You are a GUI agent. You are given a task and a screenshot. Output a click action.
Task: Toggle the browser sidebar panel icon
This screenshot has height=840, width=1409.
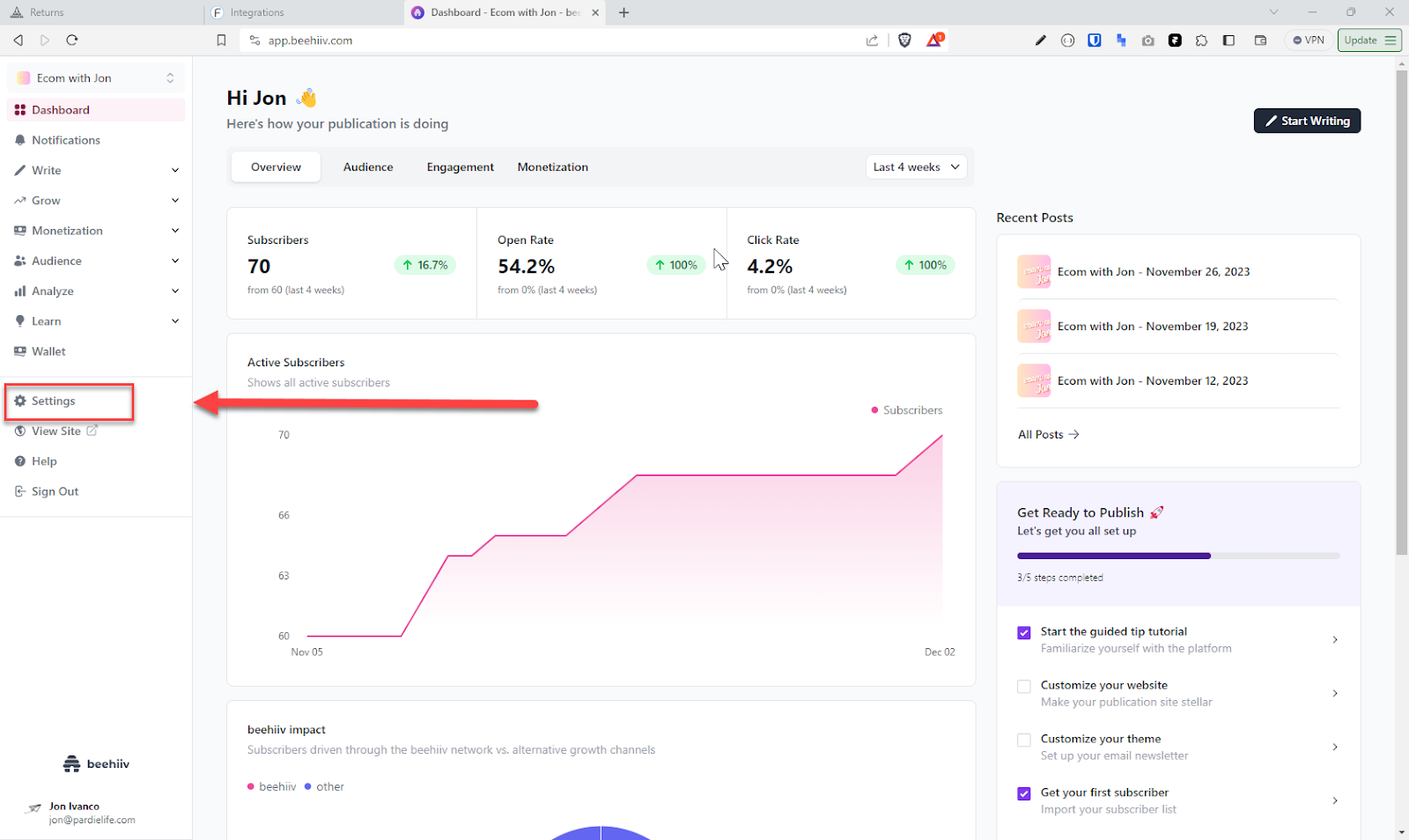tap(1229, 41)
